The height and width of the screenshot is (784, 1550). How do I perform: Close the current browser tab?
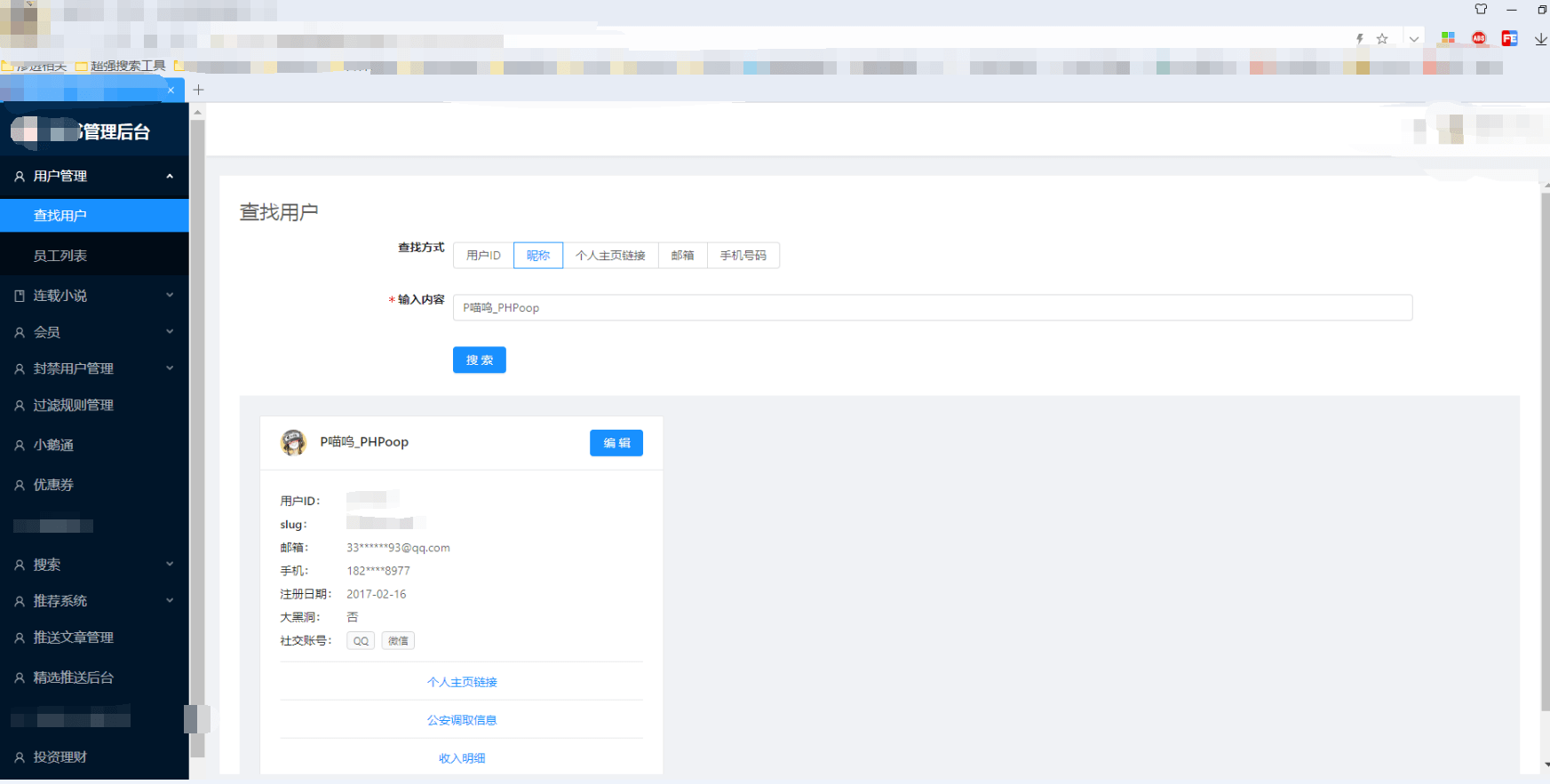(x=171, y=90)
